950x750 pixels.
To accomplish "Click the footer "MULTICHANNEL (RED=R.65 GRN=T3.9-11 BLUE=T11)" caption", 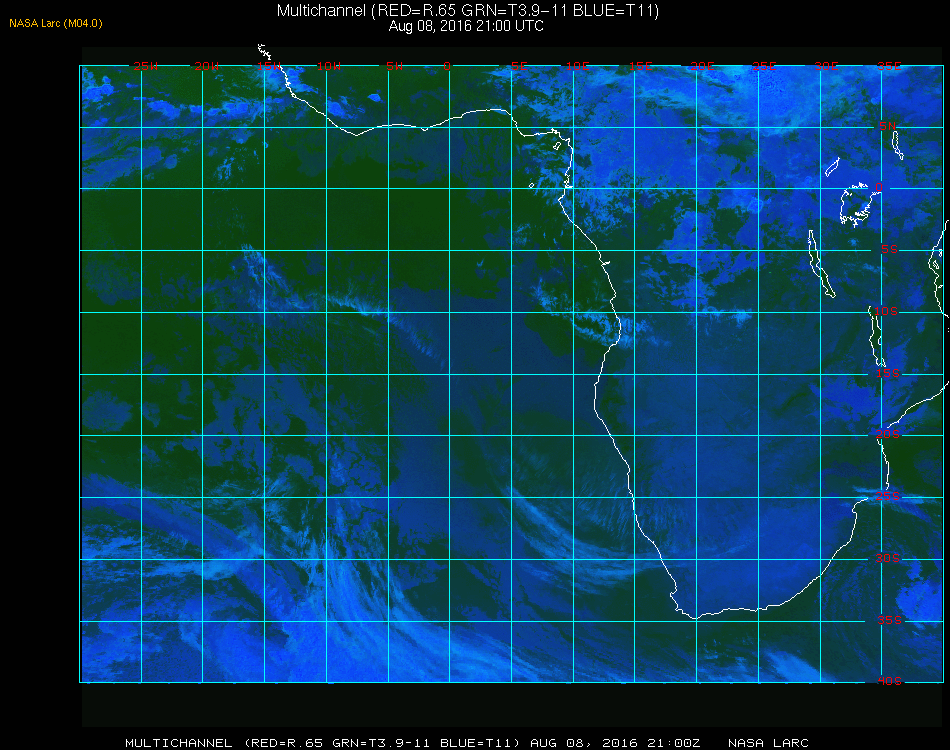I will (x=322, y=743).
